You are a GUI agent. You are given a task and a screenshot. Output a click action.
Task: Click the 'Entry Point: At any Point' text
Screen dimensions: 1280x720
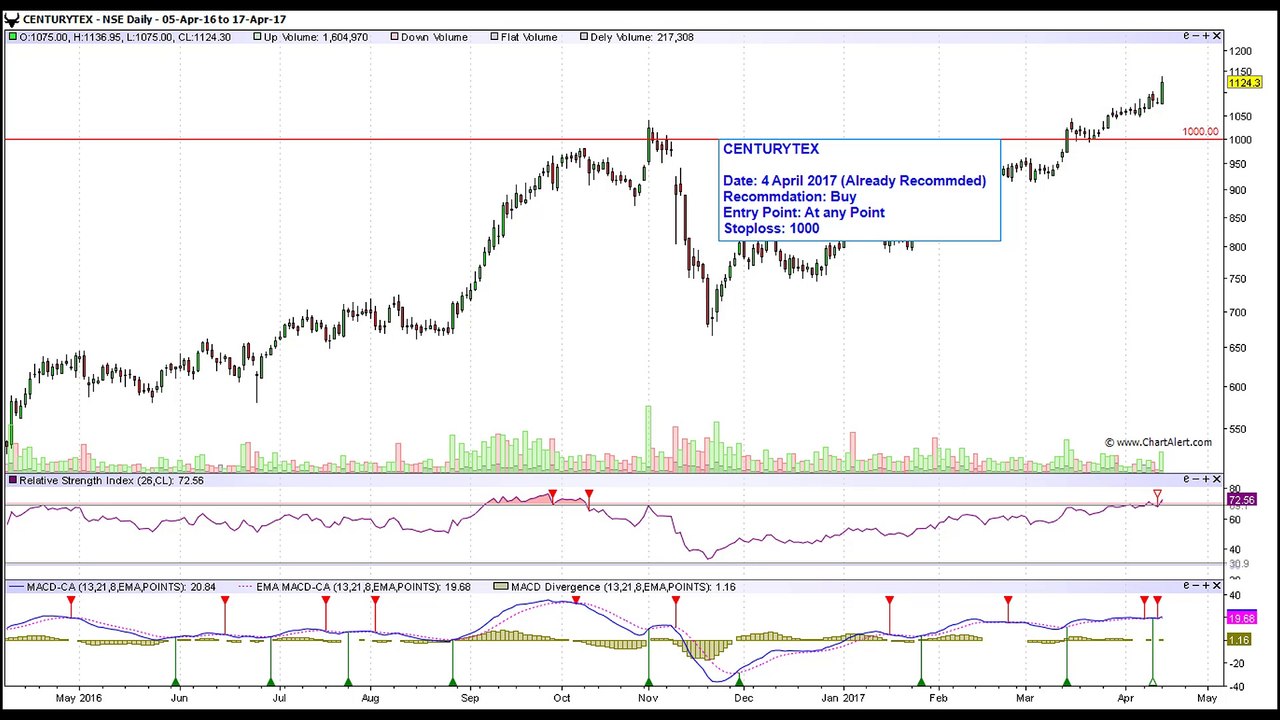point(804,212)
